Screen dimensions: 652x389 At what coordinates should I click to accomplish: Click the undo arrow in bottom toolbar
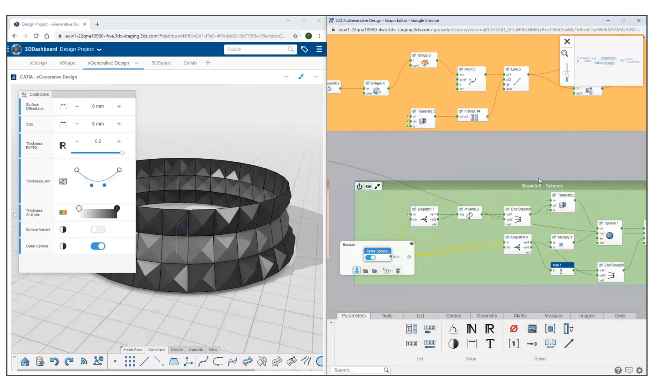tap(54, 362)
